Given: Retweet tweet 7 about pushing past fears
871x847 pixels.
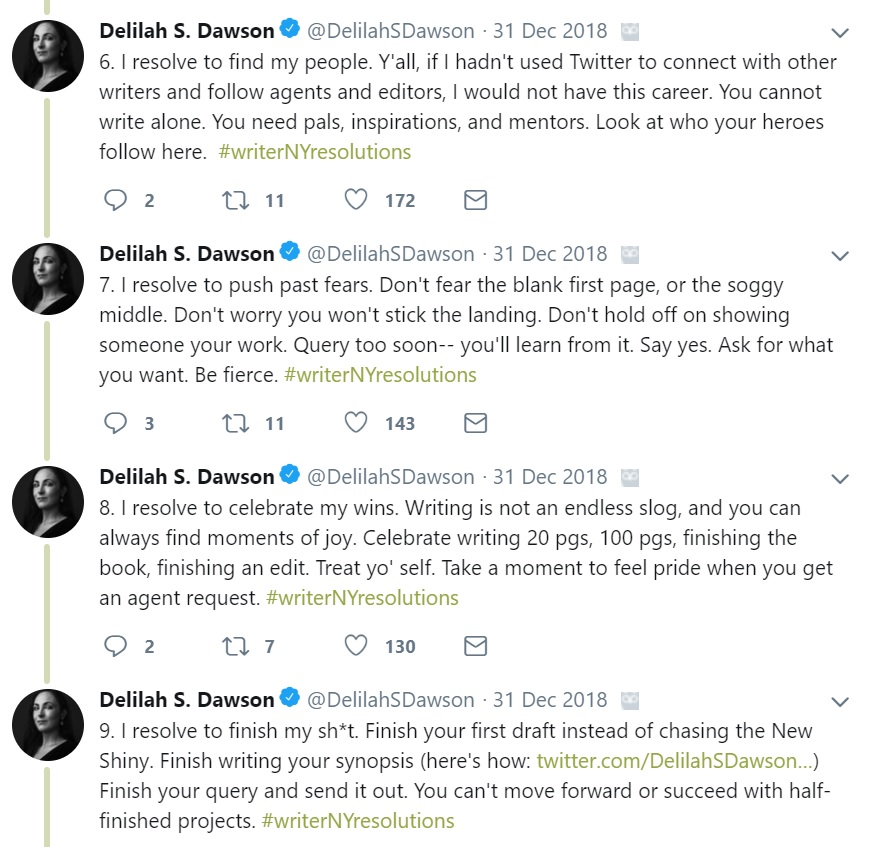Looking at the screenshot, I should [x=235, y=423].
